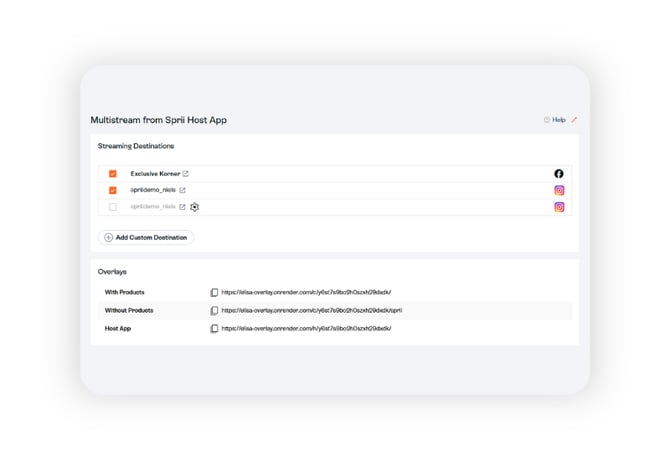670x460 pixels.
Task: Copy the Host App overlay URL
Action: point(214,328)
